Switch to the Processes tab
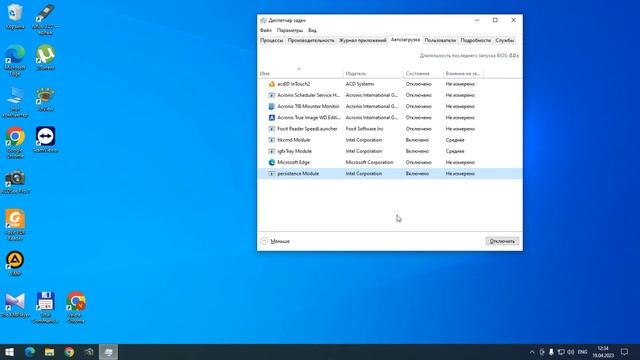This screenshot has height=360, width=640. tap(271, 40)
